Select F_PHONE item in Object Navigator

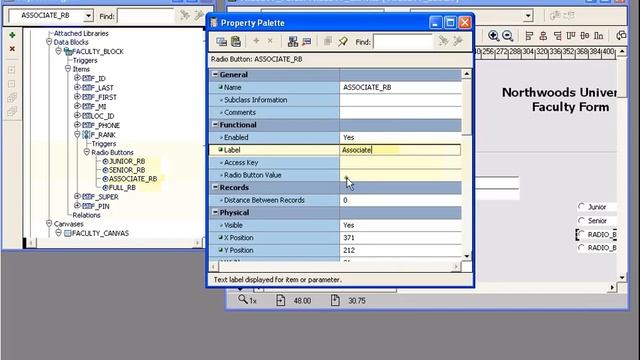pyautogui.click(x=105, y=125)
